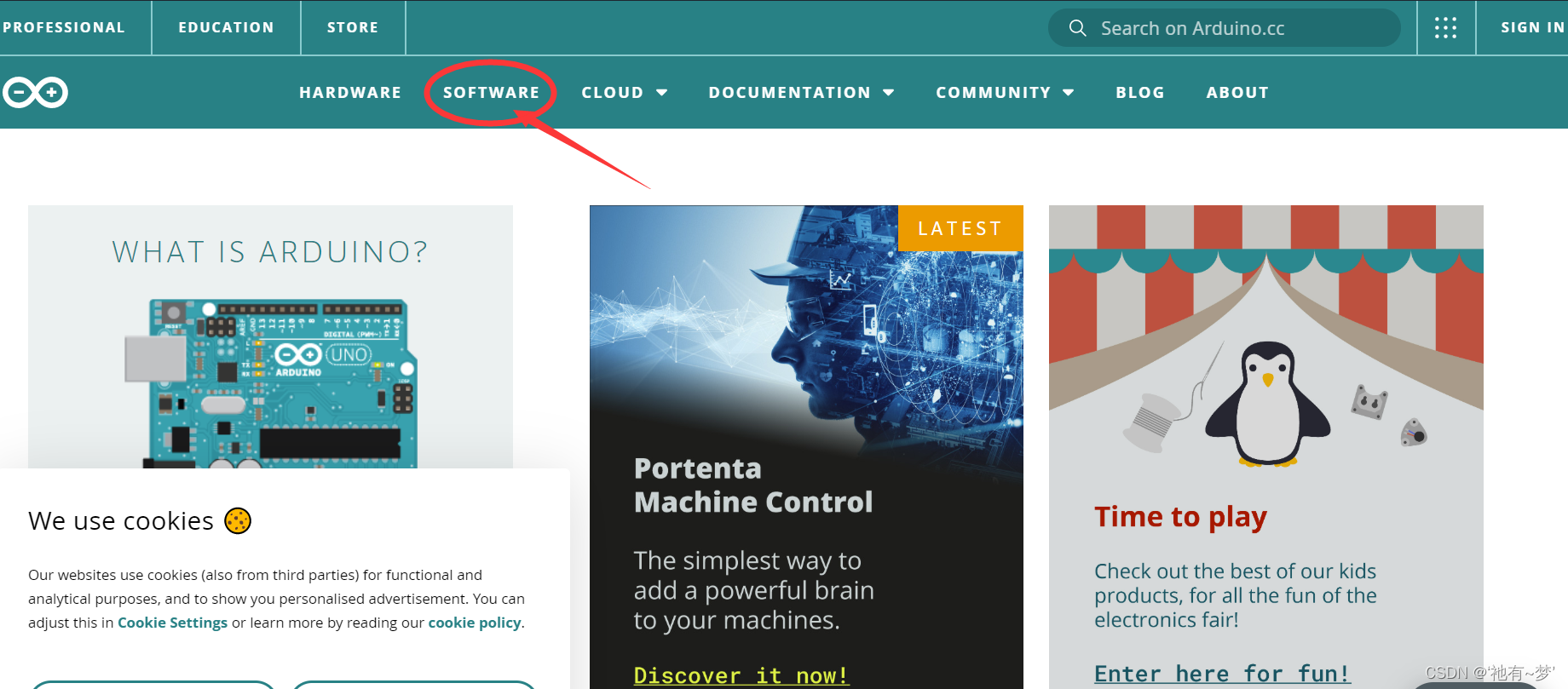Click the Community dropdown arrow
This screenshot has width=1568, height=689.
coord(1069,92)
